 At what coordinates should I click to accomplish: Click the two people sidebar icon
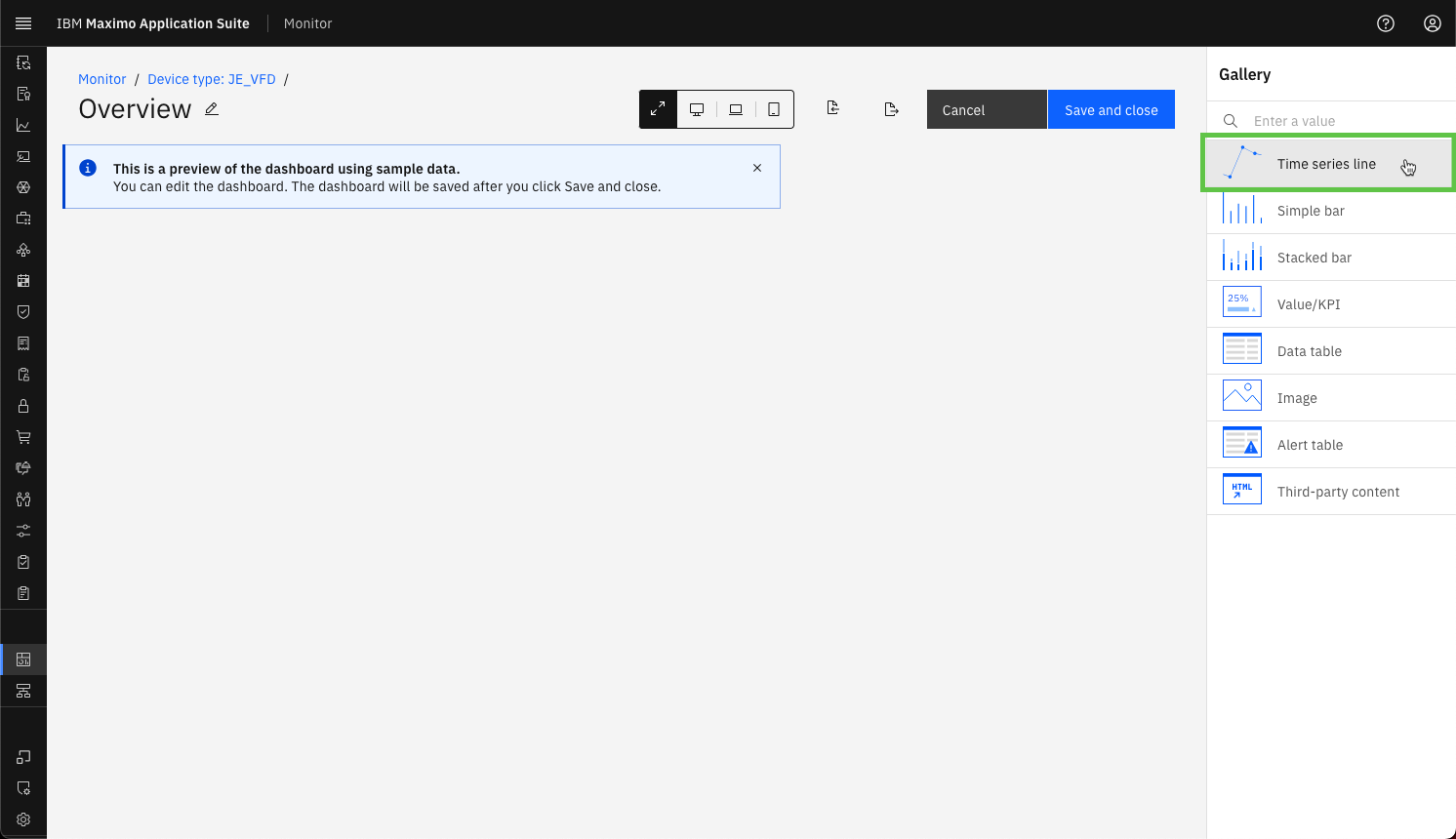(23, 499)
